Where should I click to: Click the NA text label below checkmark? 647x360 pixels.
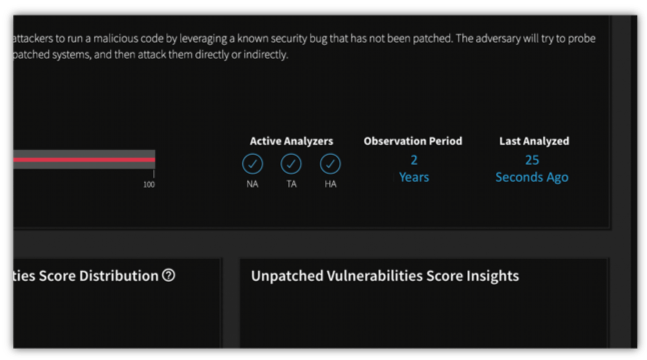coord(252,184)
